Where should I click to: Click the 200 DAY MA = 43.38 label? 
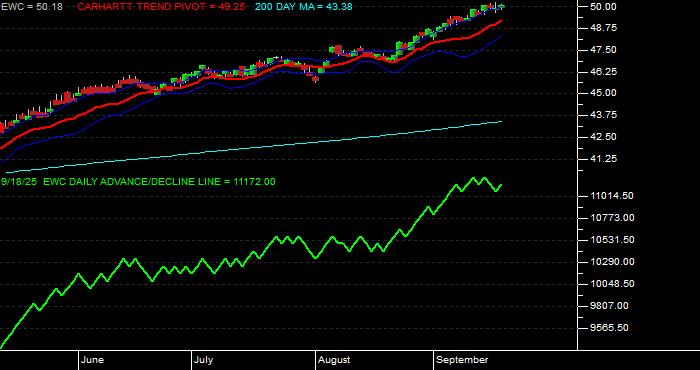click(303, 7)
